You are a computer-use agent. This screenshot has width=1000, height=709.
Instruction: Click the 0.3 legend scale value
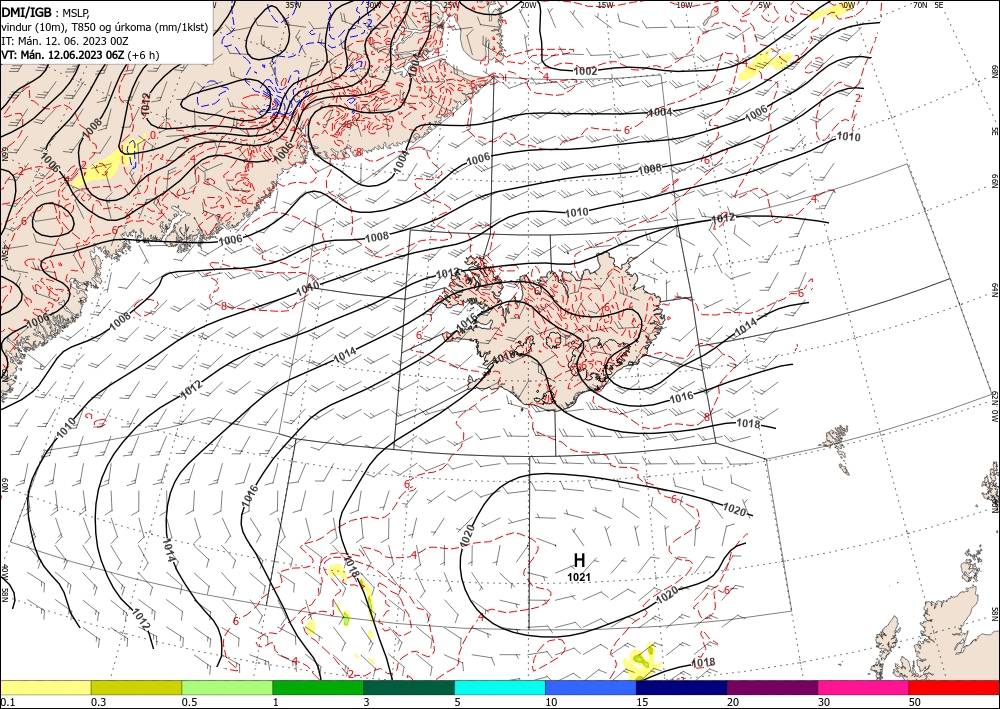pos(98,702)
